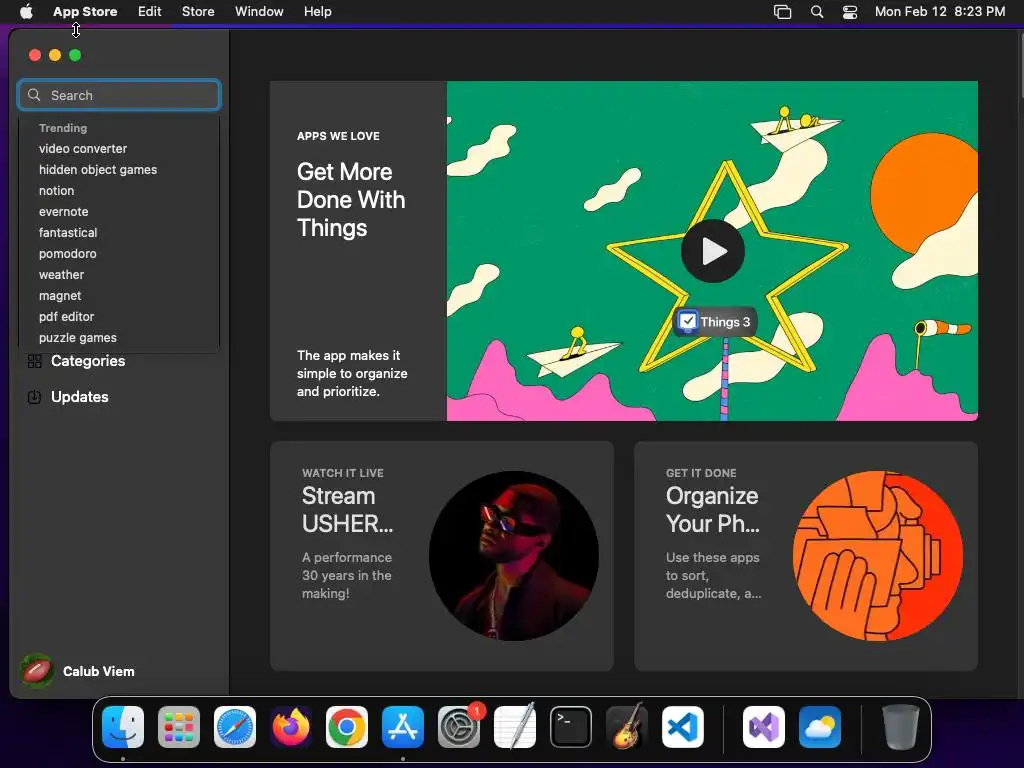This screenshot has height=768, width=1024.
Task: Open the Store menu
Action: pyautogui.click(x=198, y=11)
